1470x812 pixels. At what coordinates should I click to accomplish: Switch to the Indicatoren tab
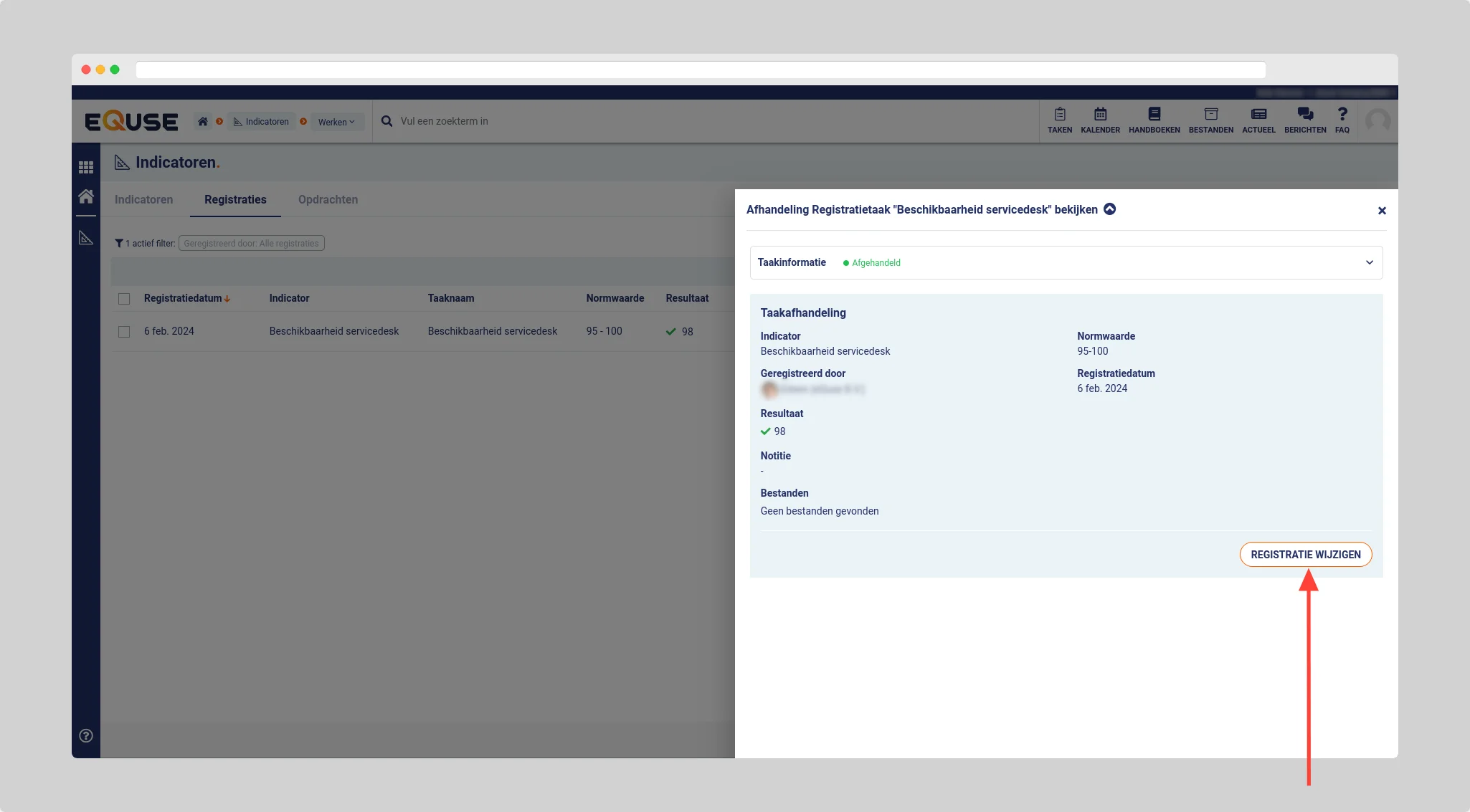[x=143, y=199]
